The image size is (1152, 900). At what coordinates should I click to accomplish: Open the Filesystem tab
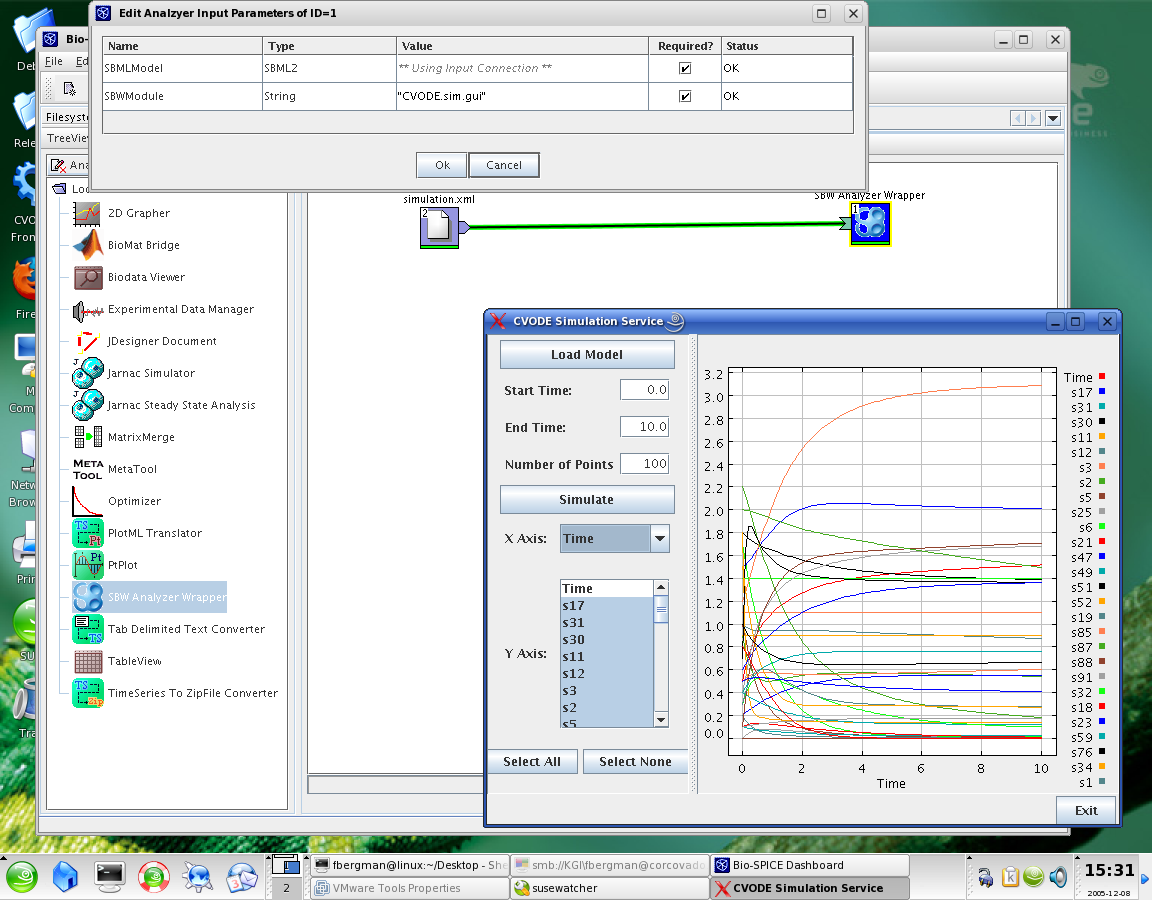tap(66, 117)
